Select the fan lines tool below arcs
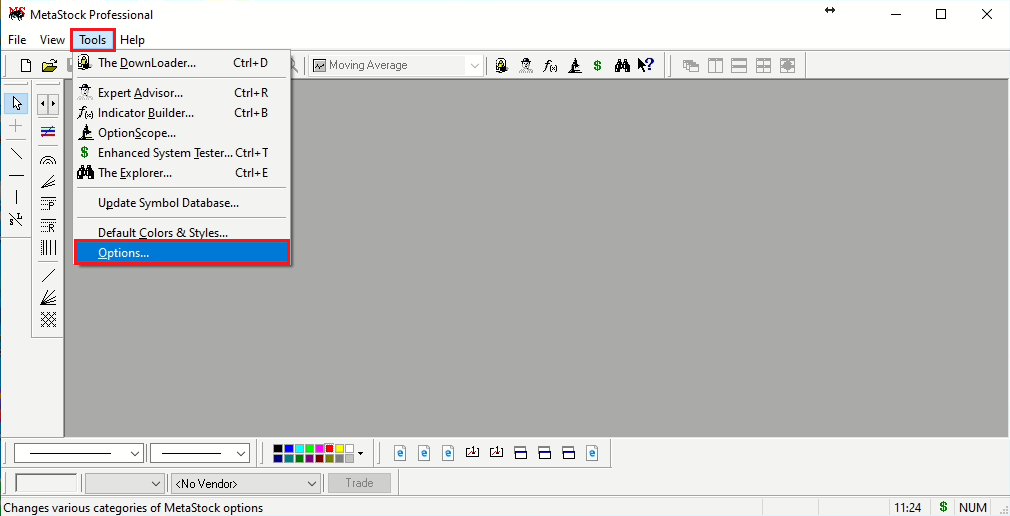The image size is (1010, 516). coord(48,182)
